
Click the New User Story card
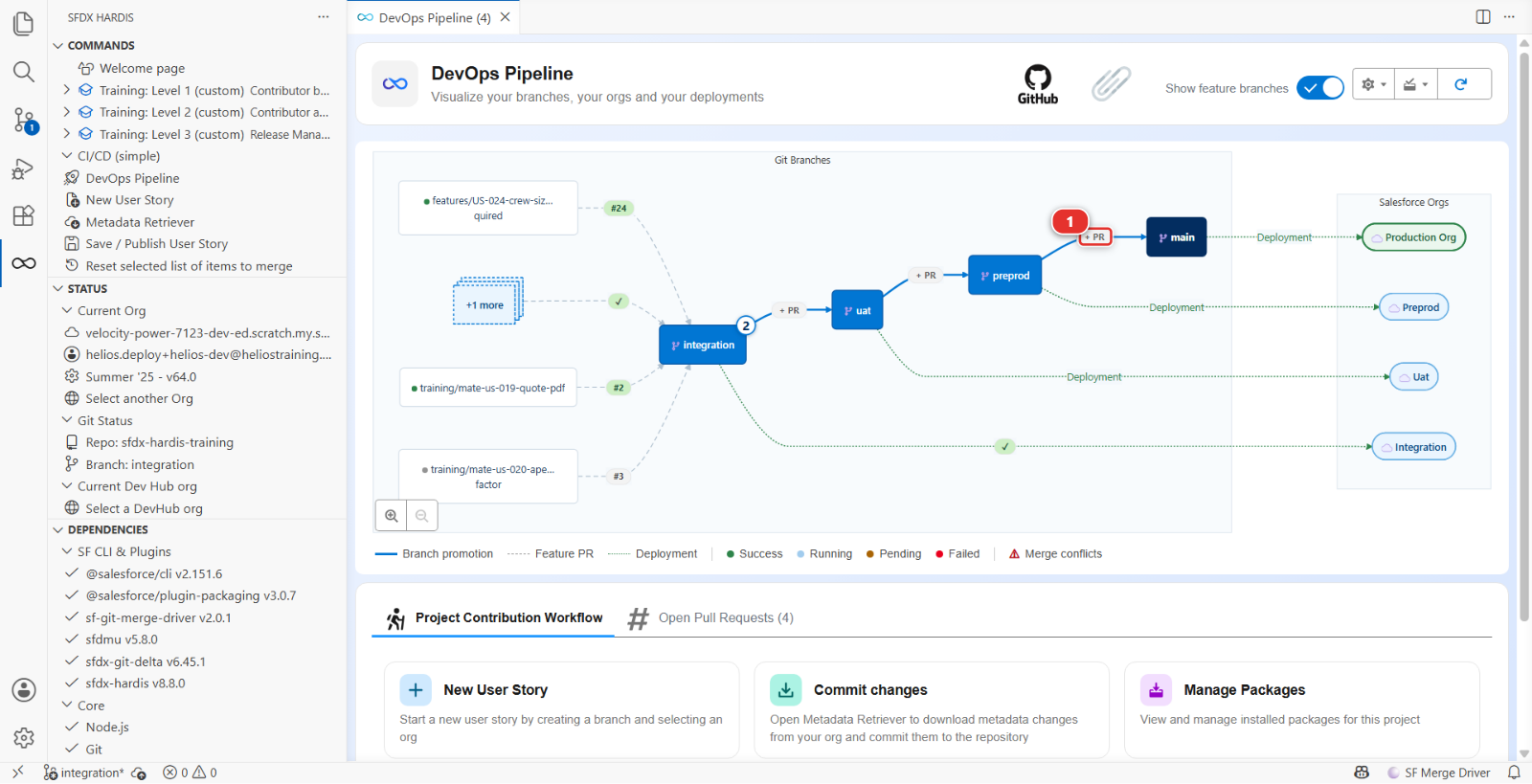point(562,710)
